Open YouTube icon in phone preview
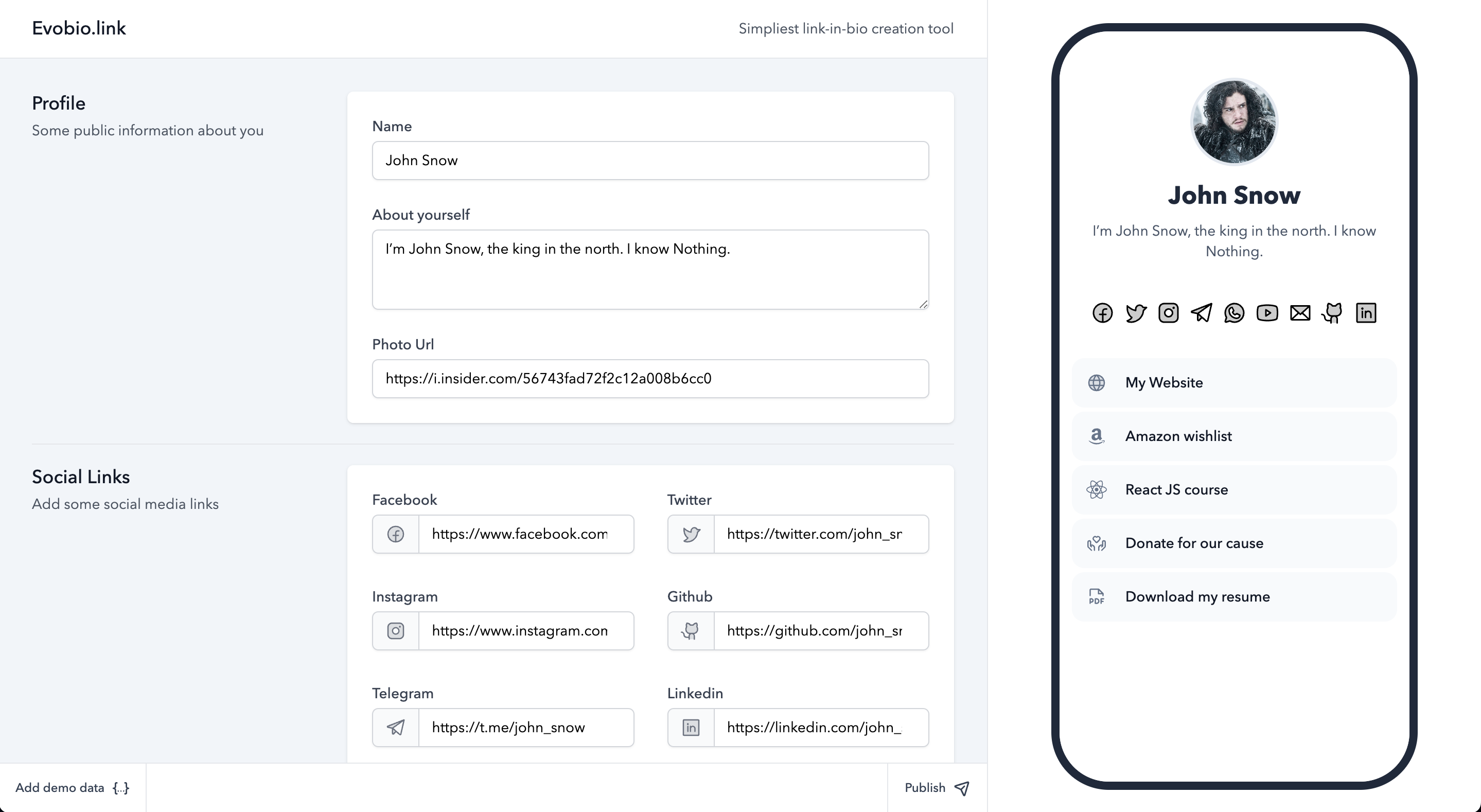This screenshot has width=1481, height=812. 1267,313
